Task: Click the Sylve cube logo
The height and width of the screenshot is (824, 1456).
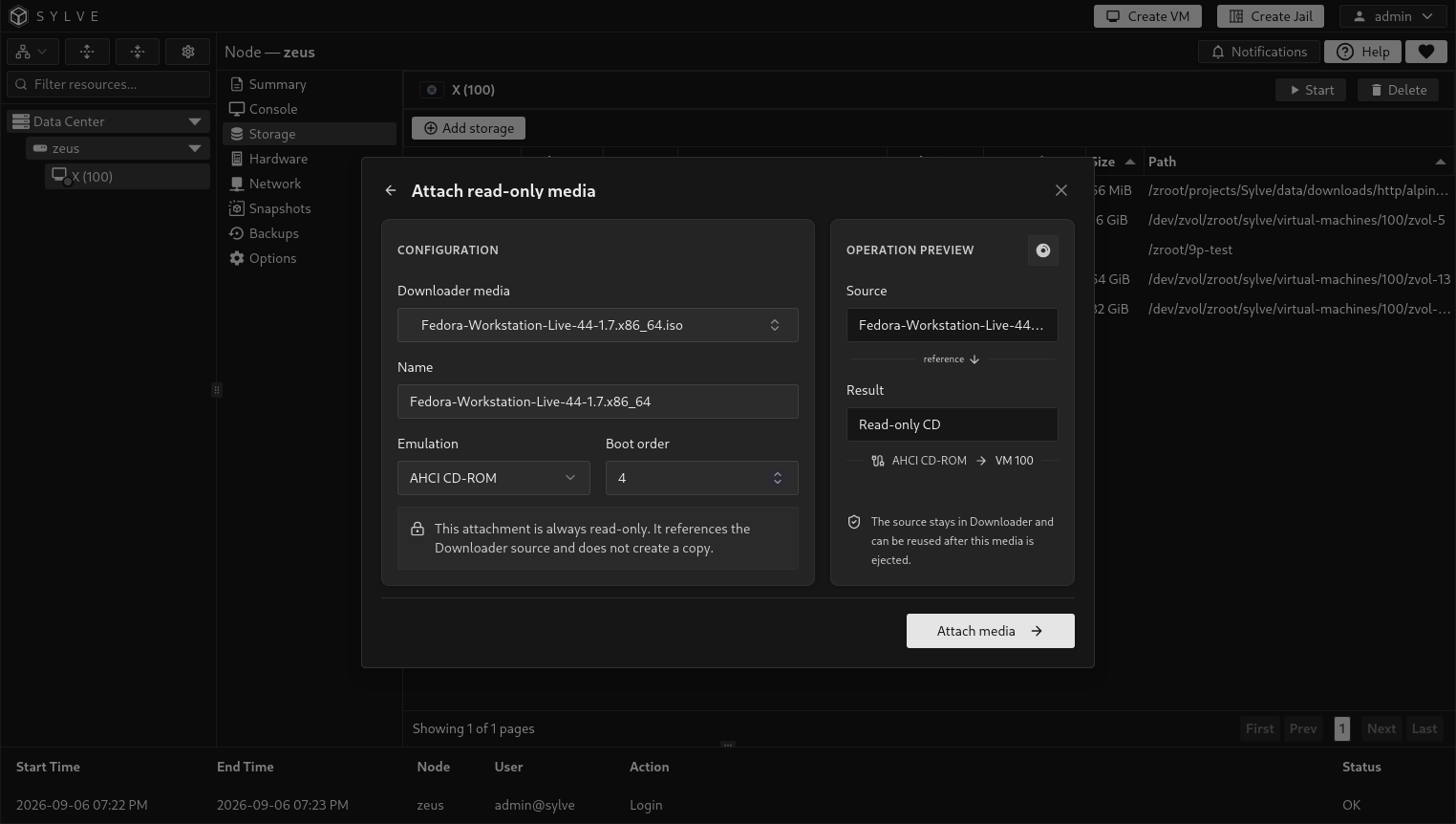Action: pos(18,16)
